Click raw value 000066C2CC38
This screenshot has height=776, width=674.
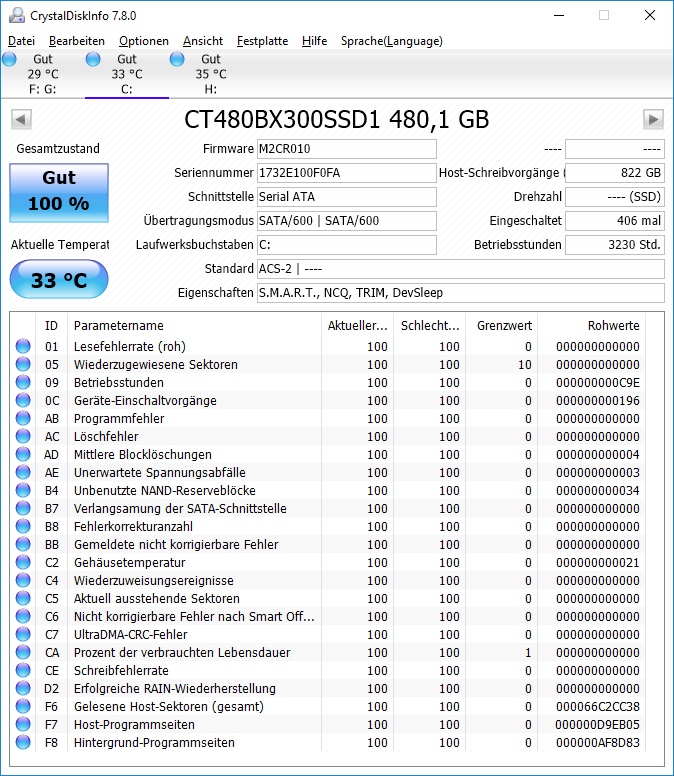tap(597, 706)
